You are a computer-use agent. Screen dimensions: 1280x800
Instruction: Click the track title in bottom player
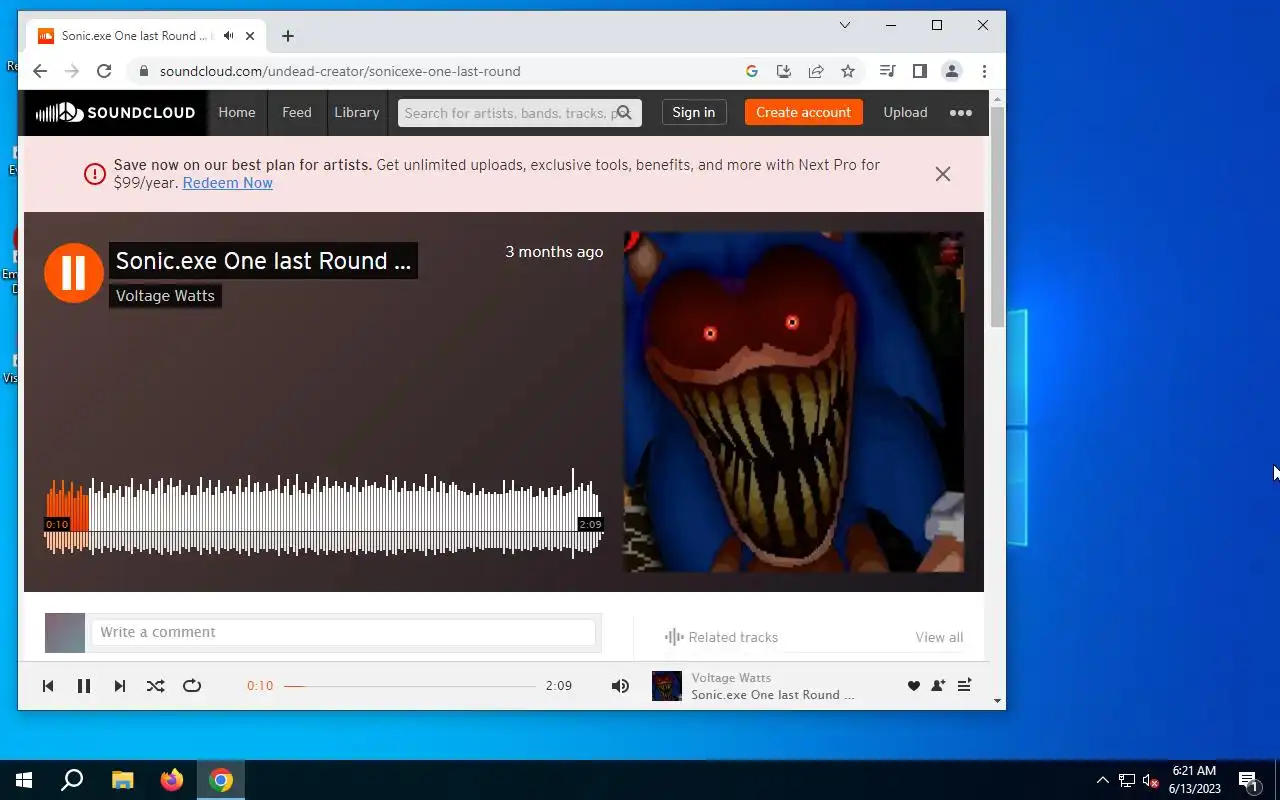coord(773,695)
